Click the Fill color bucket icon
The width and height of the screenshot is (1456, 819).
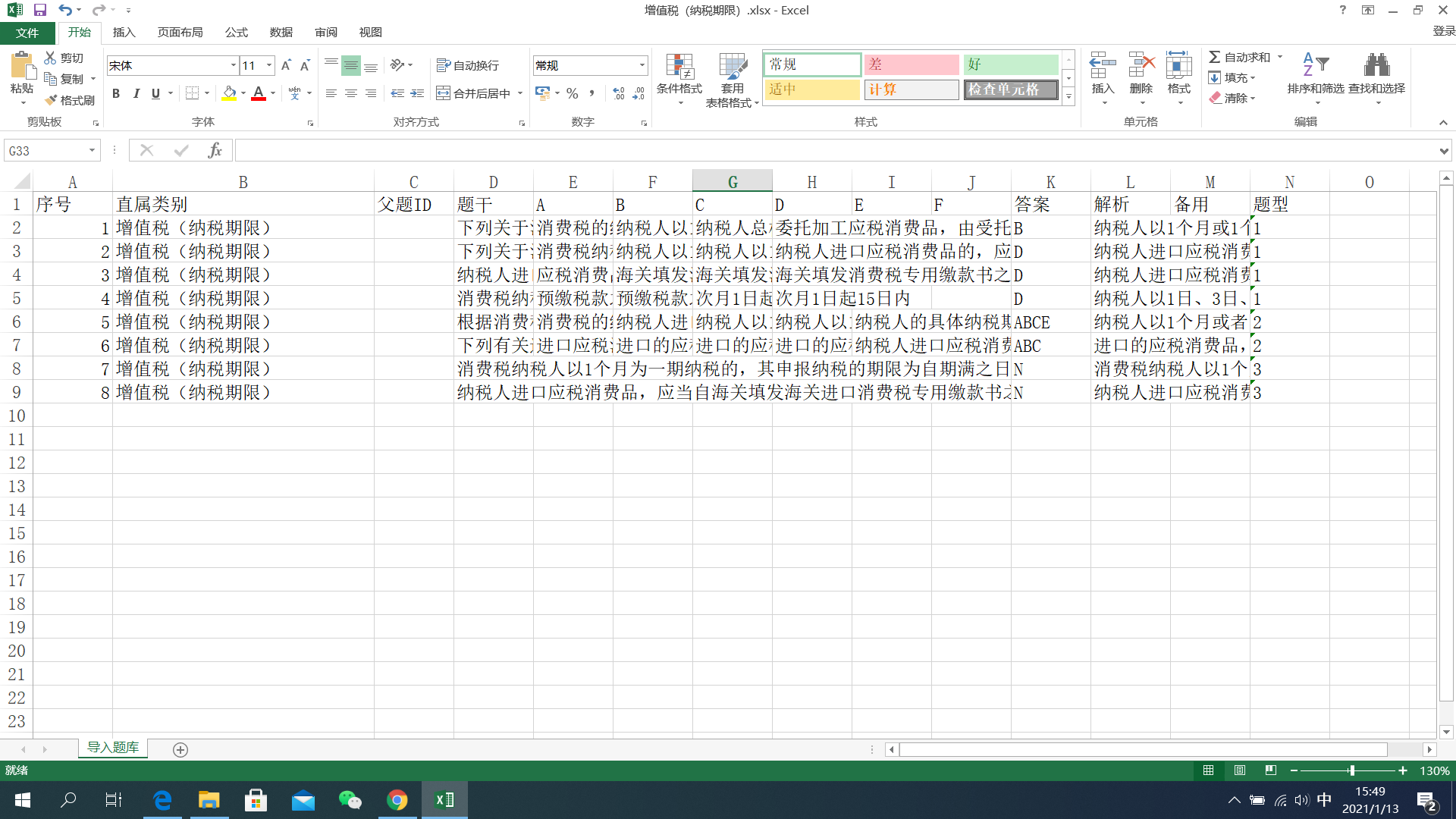[229, 93]
